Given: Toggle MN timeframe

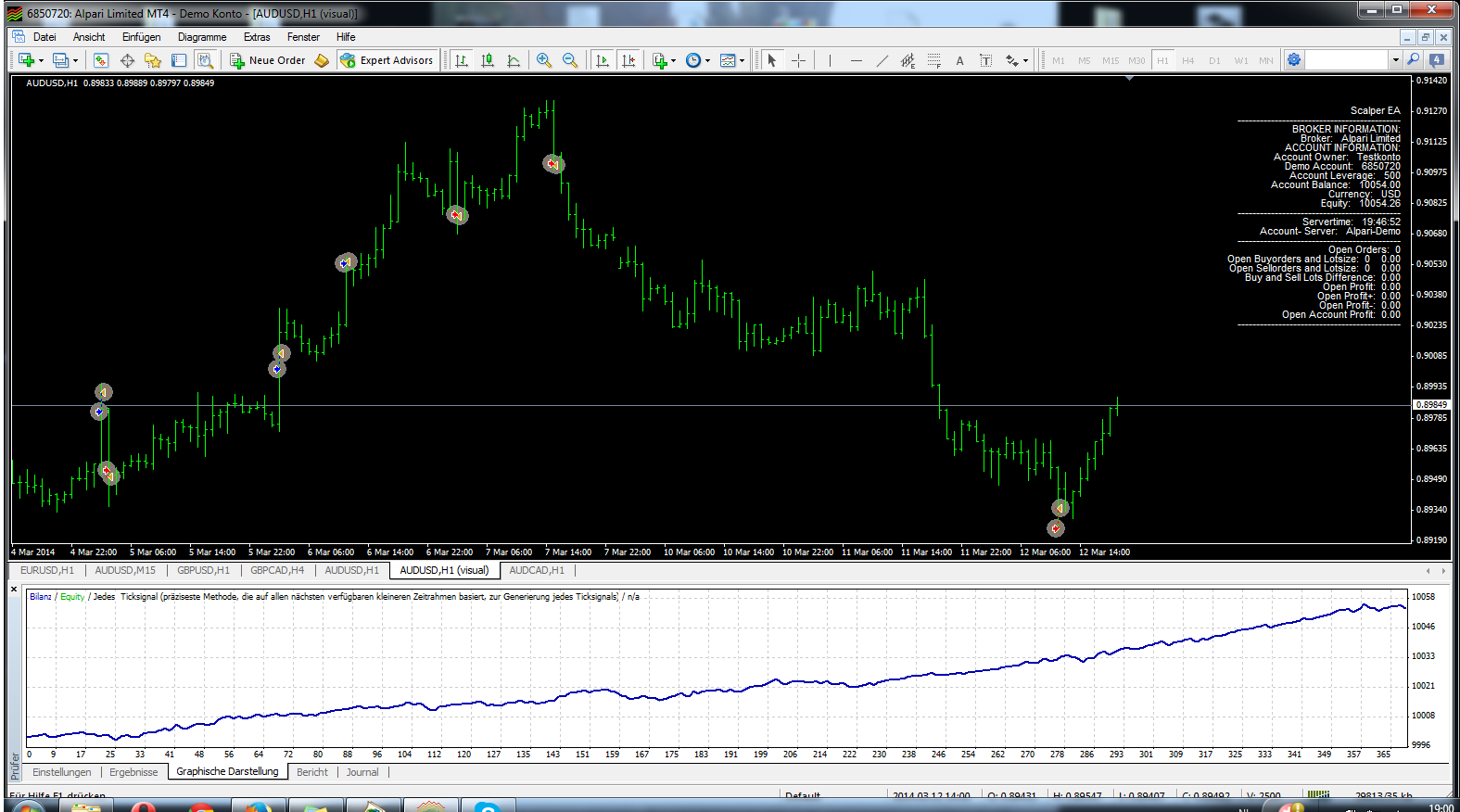Looking at the screenshot, I should [1266, 60].
